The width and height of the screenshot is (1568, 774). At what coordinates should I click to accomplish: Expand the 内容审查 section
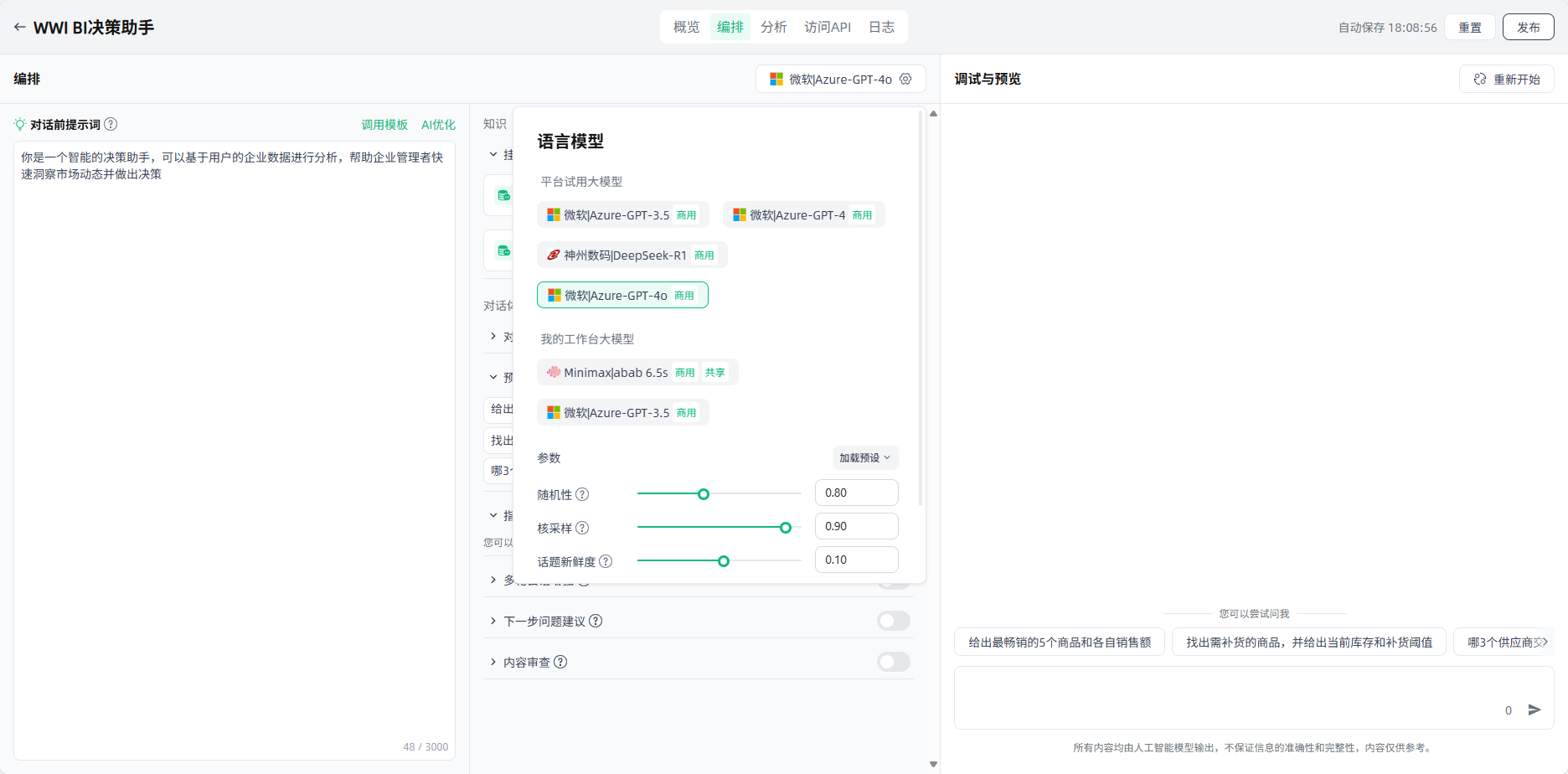[x=493, y=662]
